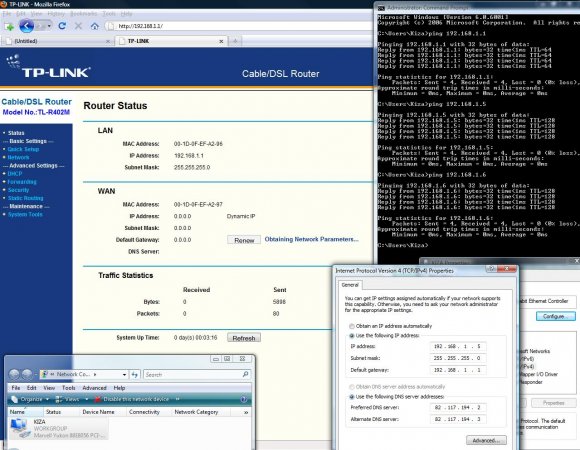Screen dimensions: 580x450
Task: Open Network settings in router sidebar
Action: (x=18, y=157)
